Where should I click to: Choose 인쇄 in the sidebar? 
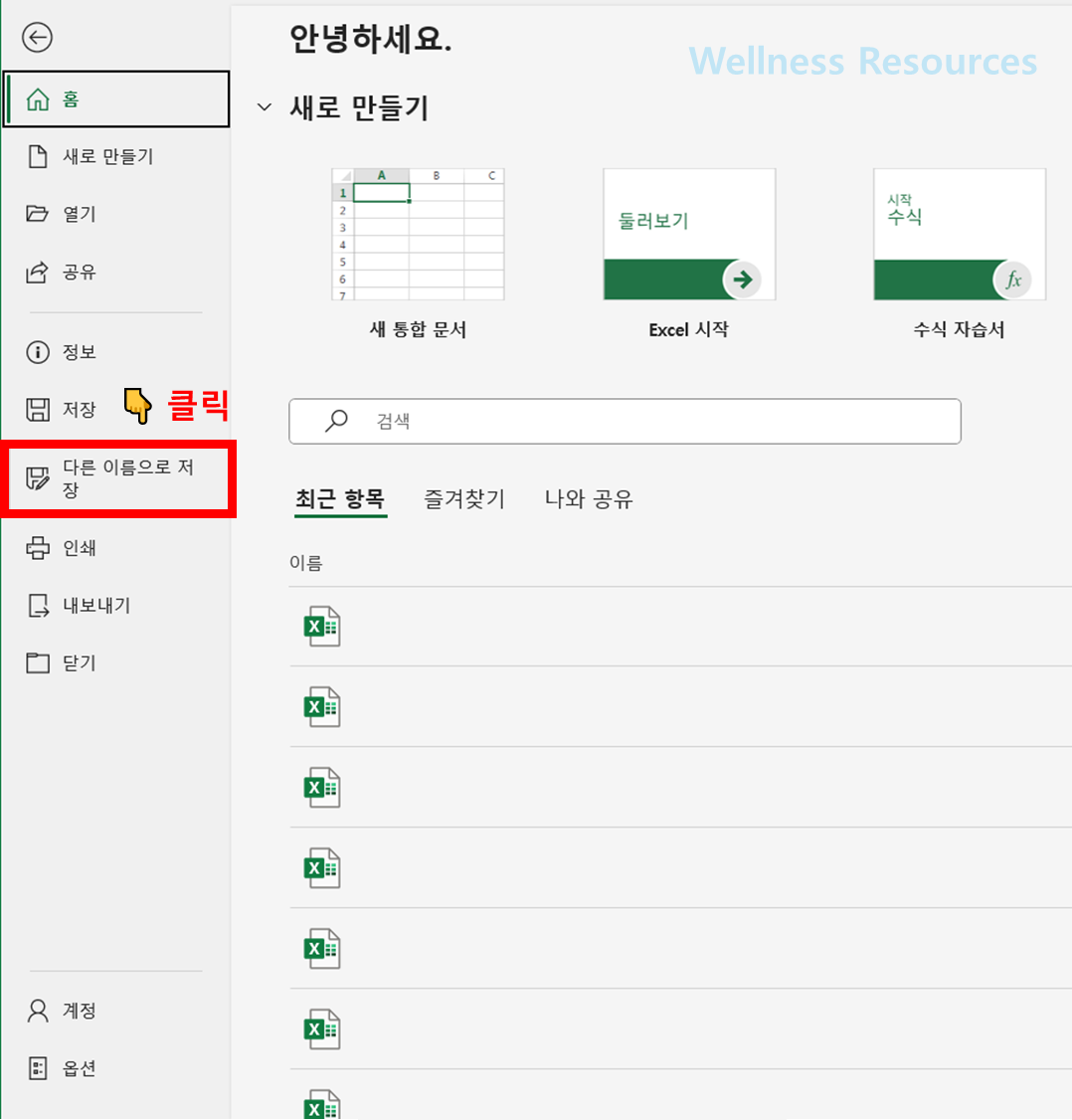pyautogui.click(x=115, y=548)
